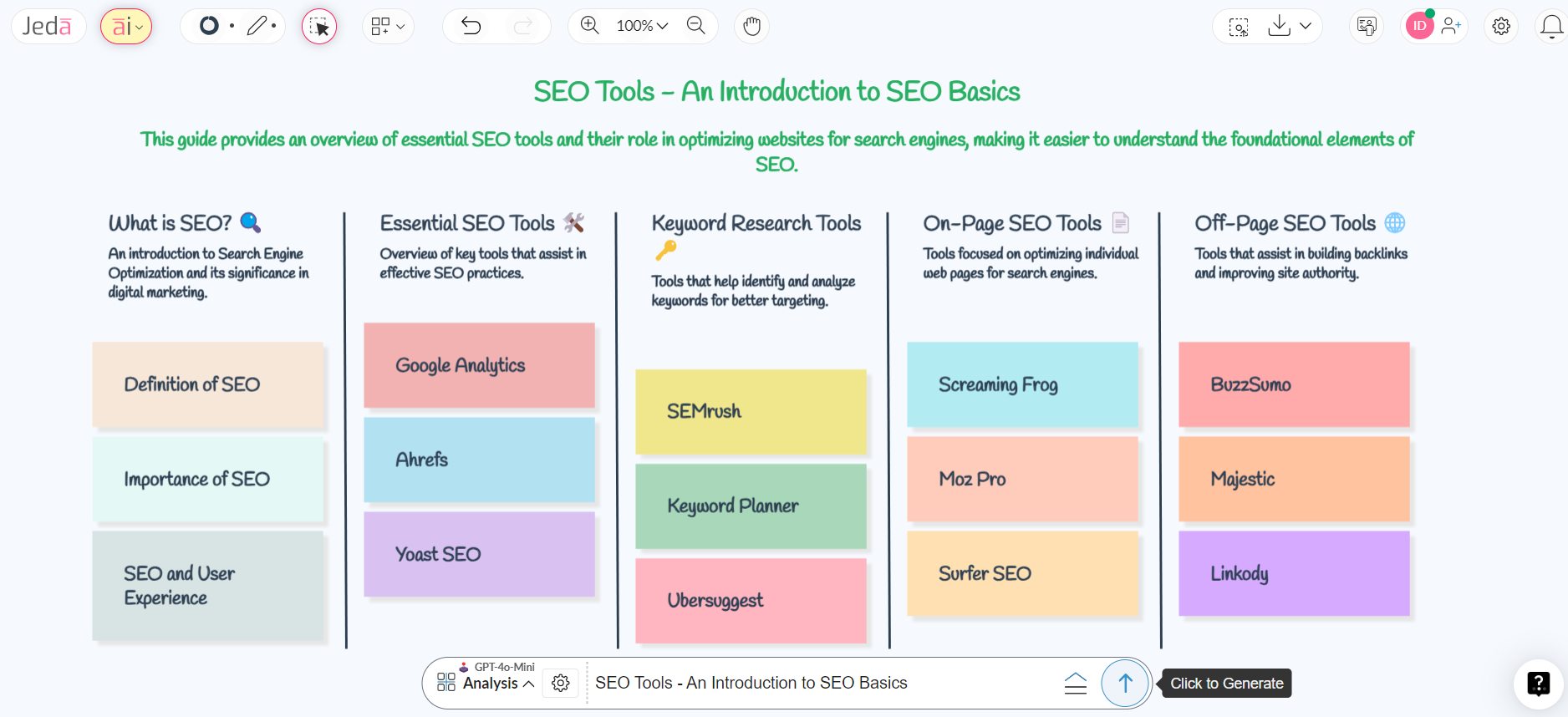Open the top-right settings gear
Image resolution: width=1568 pixels, height=717 pixels.
tap(1501, 27)
